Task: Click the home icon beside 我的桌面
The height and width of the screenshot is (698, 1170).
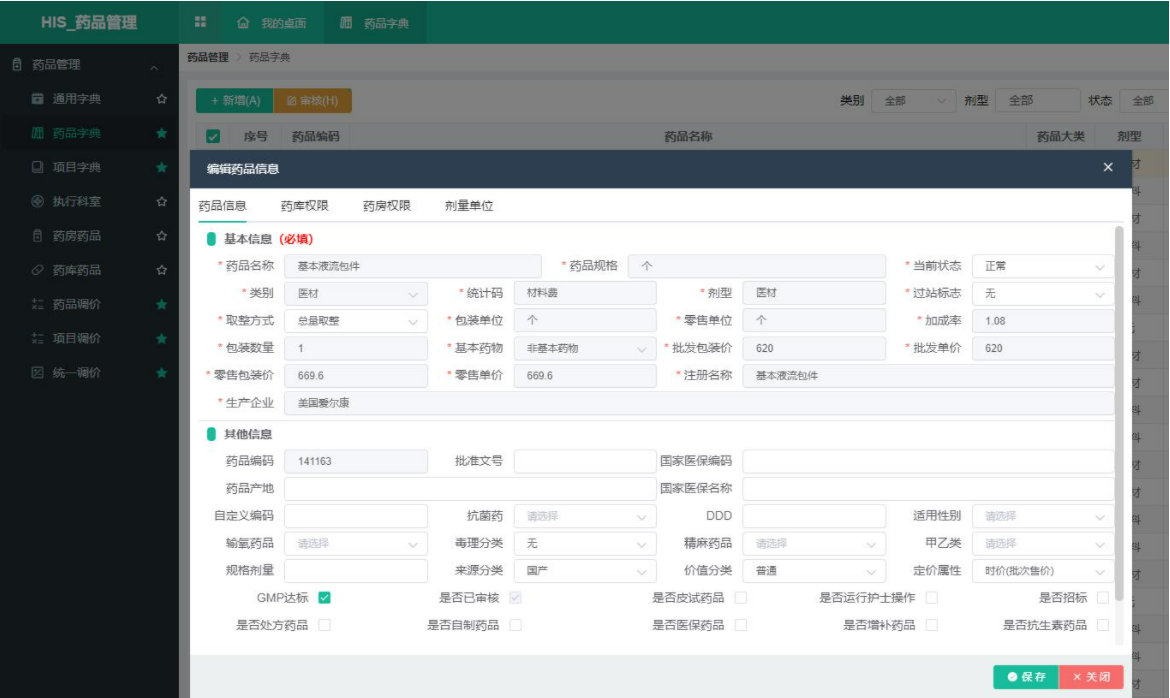Action: 243,23
